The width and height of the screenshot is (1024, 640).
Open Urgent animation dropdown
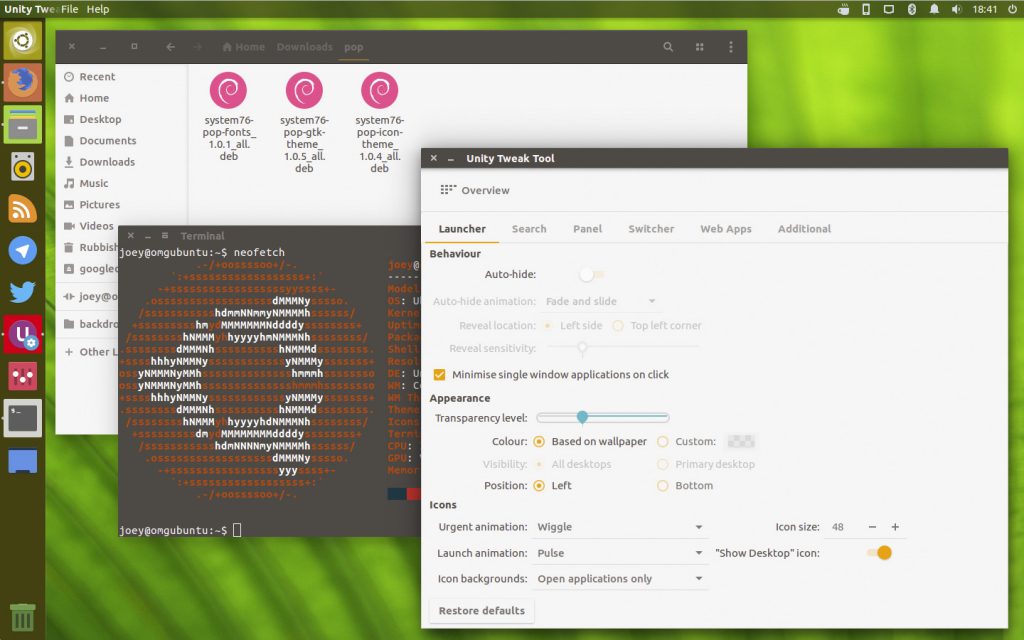tap(620, 527)
